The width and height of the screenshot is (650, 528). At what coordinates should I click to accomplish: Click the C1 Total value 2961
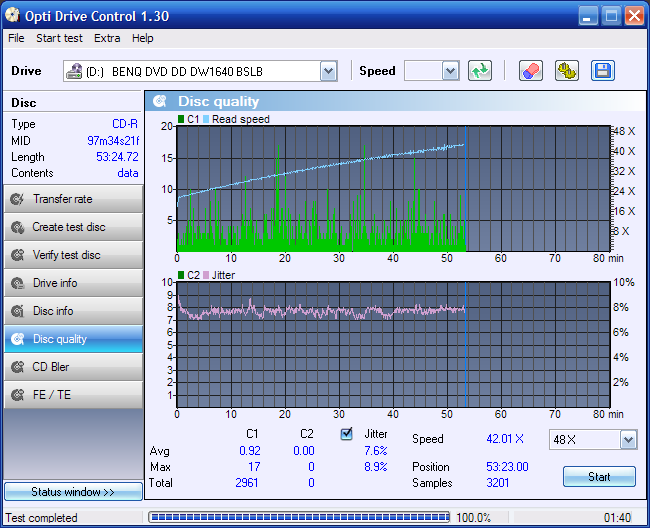[247, 483]
